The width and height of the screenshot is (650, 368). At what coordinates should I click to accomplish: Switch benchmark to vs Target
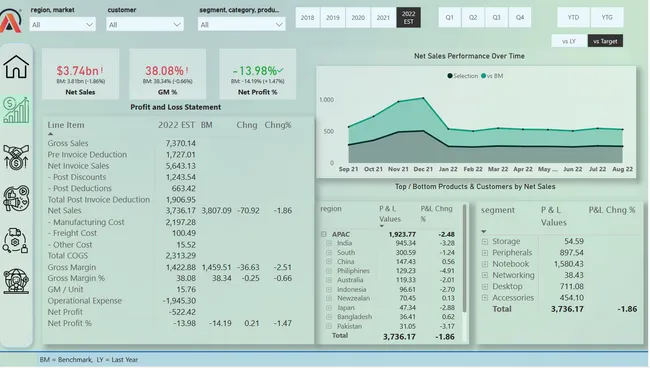[x=605, y=41]
